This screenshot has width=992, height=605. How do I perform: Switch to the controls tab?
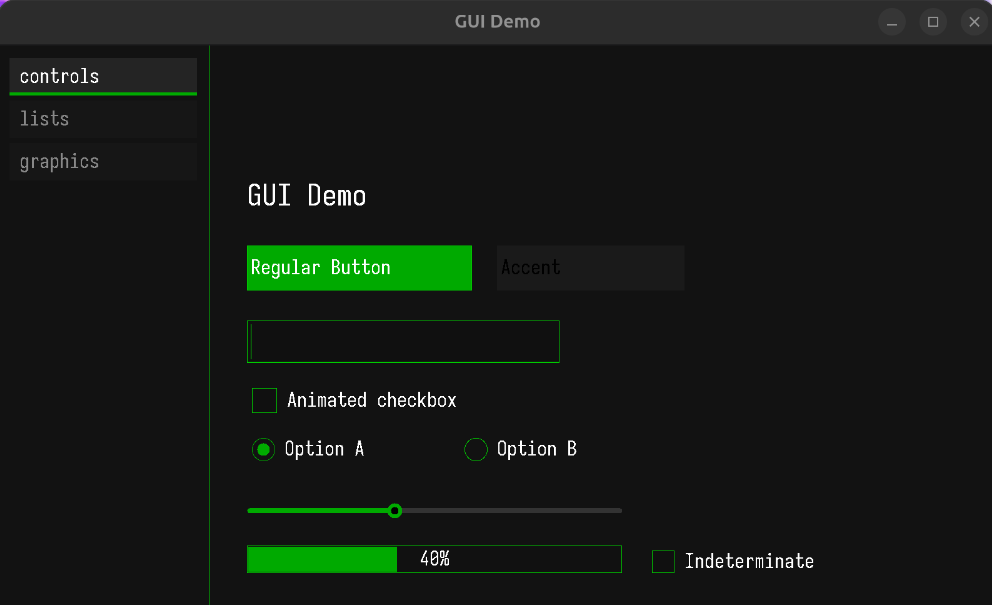[x=103, y=77]
